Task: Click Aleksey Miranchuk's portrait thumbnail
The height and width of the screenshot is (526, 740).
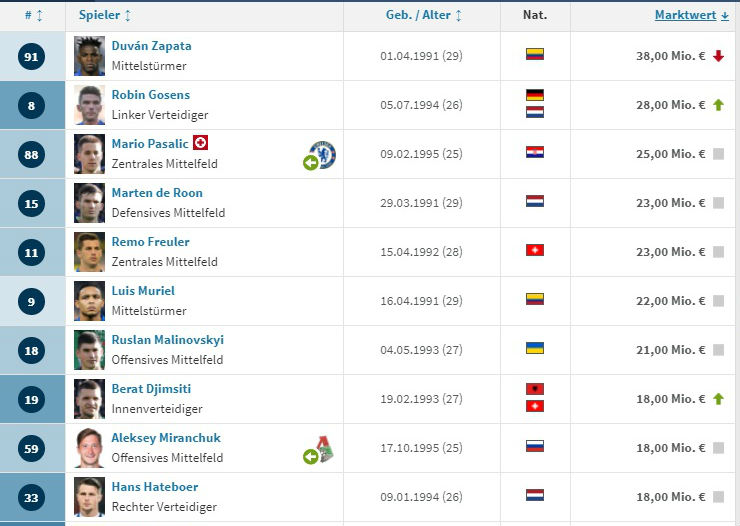Action: (89, 448)
